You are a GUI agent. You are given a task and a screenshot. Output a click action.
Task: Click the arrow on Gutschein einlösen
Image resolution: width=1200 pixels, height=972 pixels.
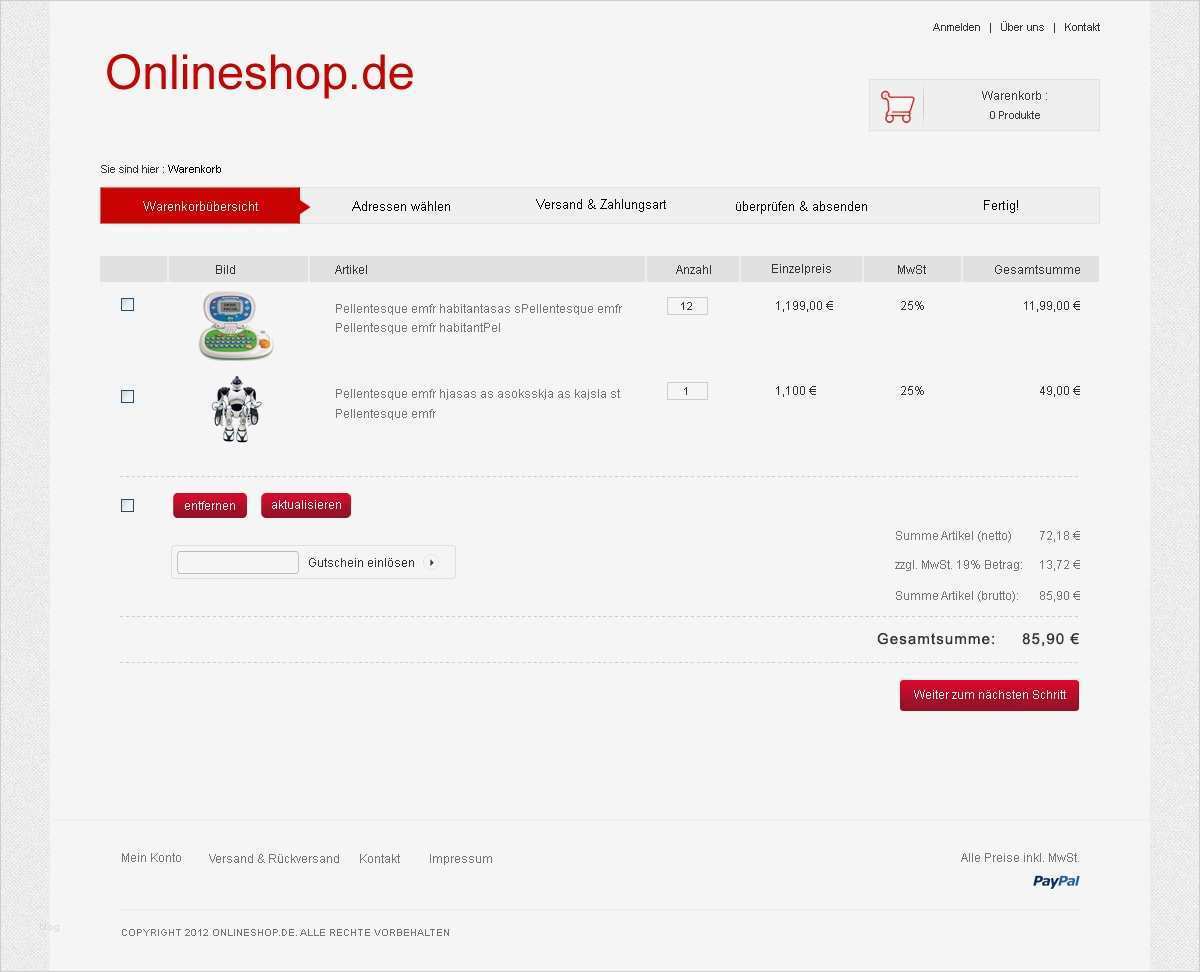click(x=431, y=562)
